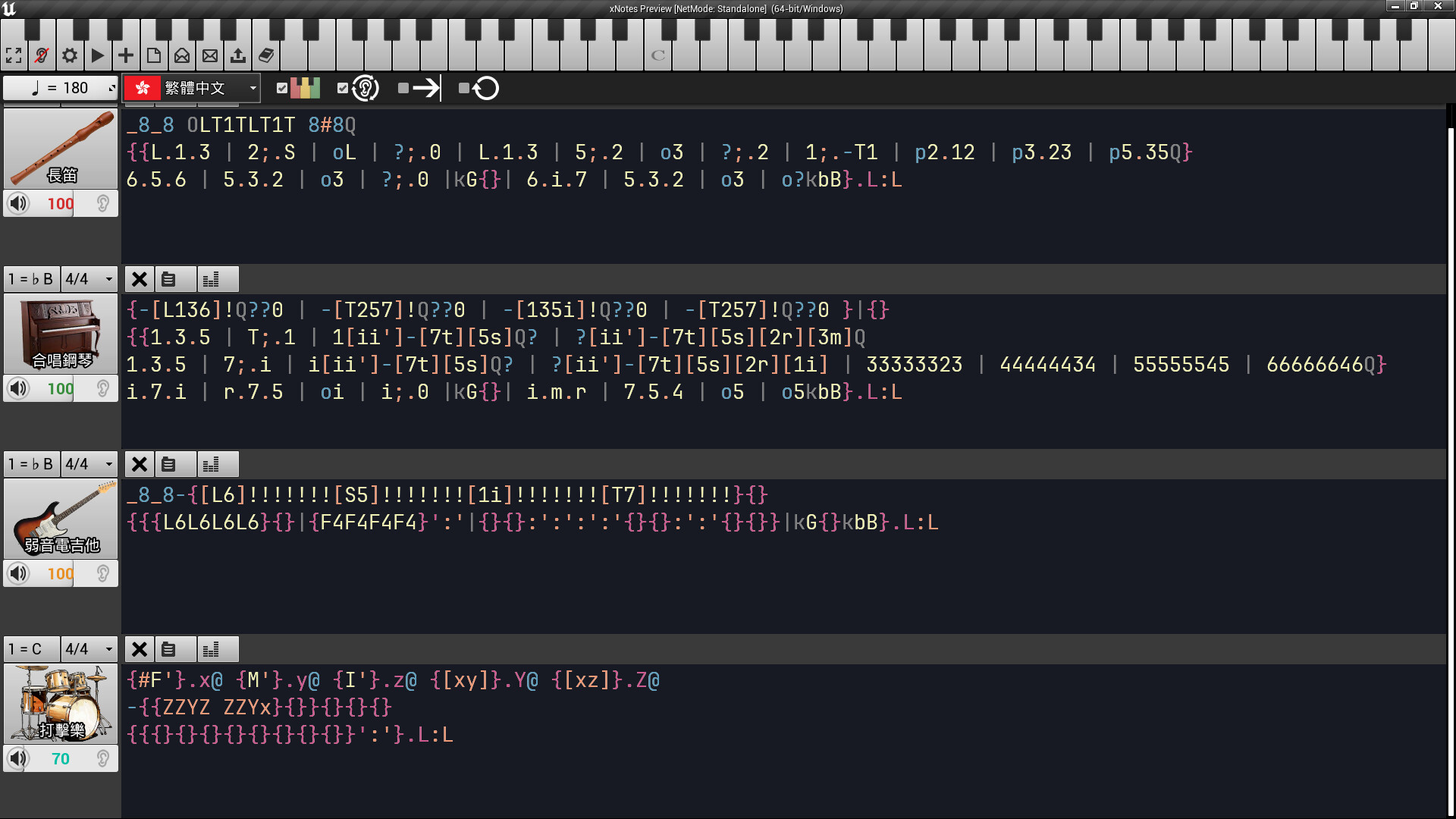Click the 1 = ♭B key button on the guitar track
1456x819 pixels.
(31, 464)
